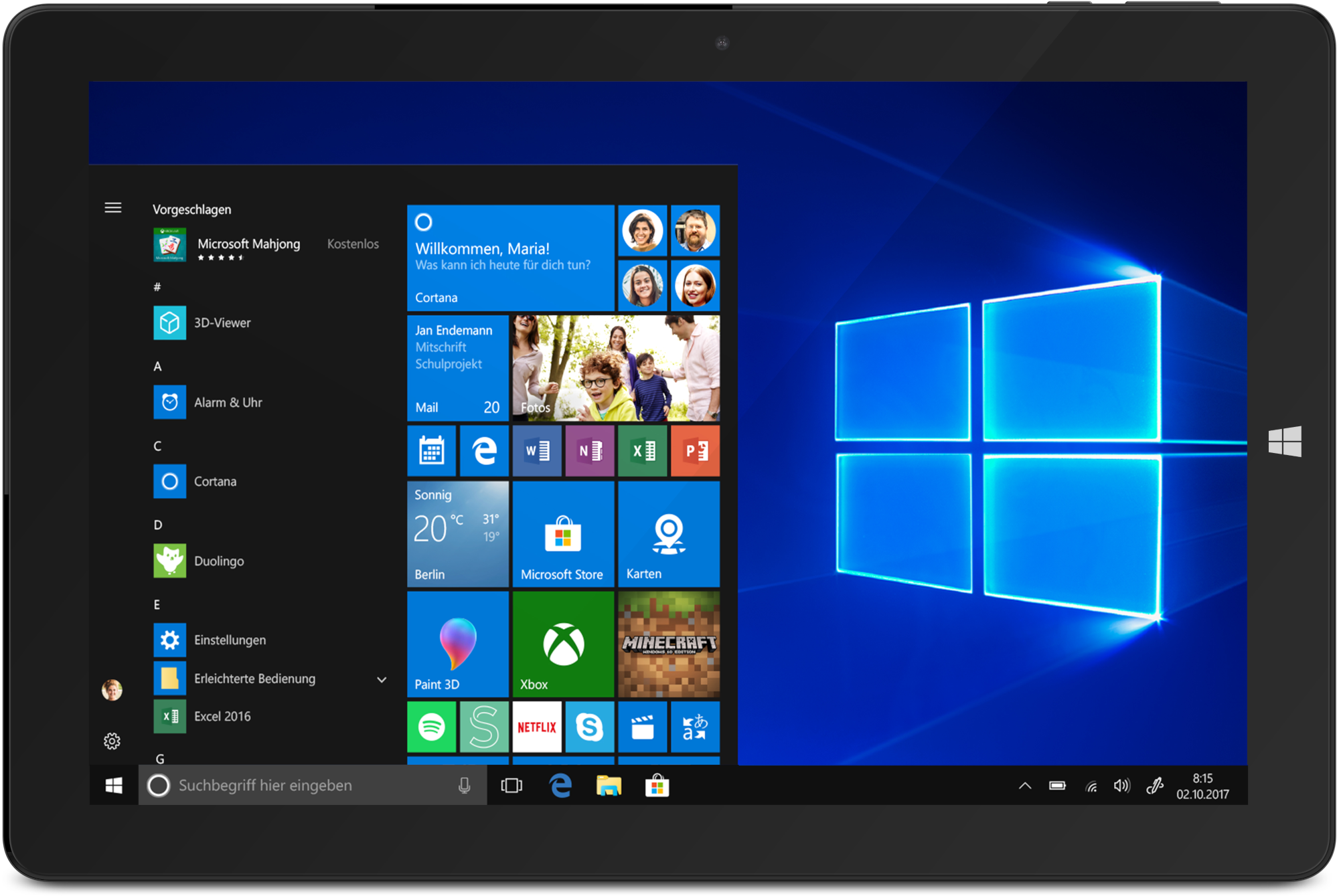Click the Windows Start button on taskbar
The width and height of the screenshot is (1339, 896).
114,786
